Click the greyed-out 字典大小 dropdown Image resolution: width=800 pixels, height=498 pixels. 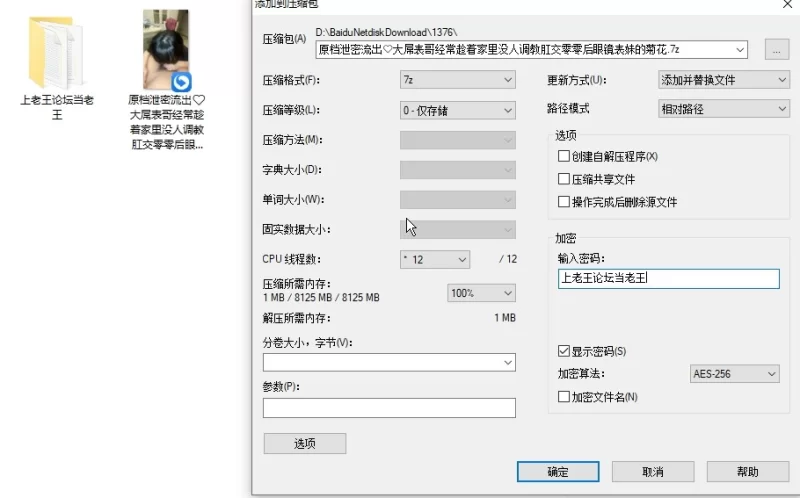458,170
